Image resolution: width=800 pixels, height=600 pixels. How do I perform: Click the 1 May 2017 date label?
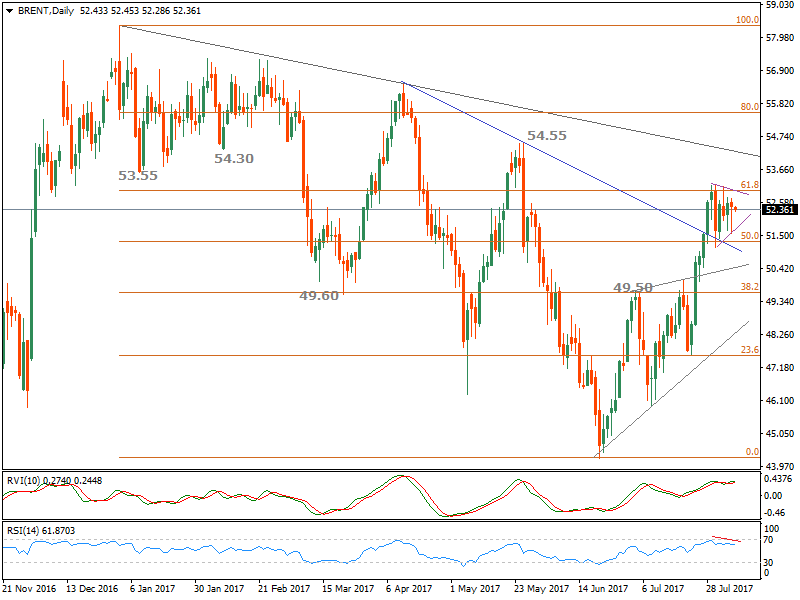pyautogui.click(x=475, y=588)
